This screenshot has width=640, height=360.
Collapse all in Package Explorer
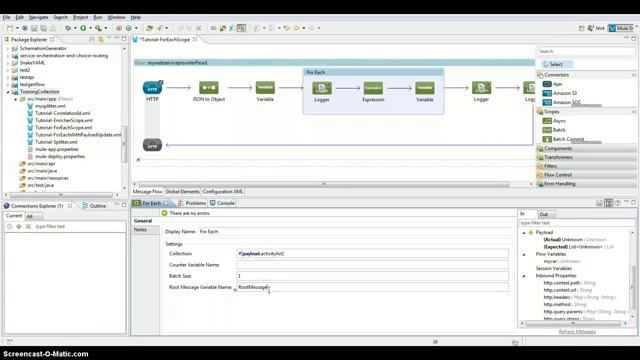[92, 39]
